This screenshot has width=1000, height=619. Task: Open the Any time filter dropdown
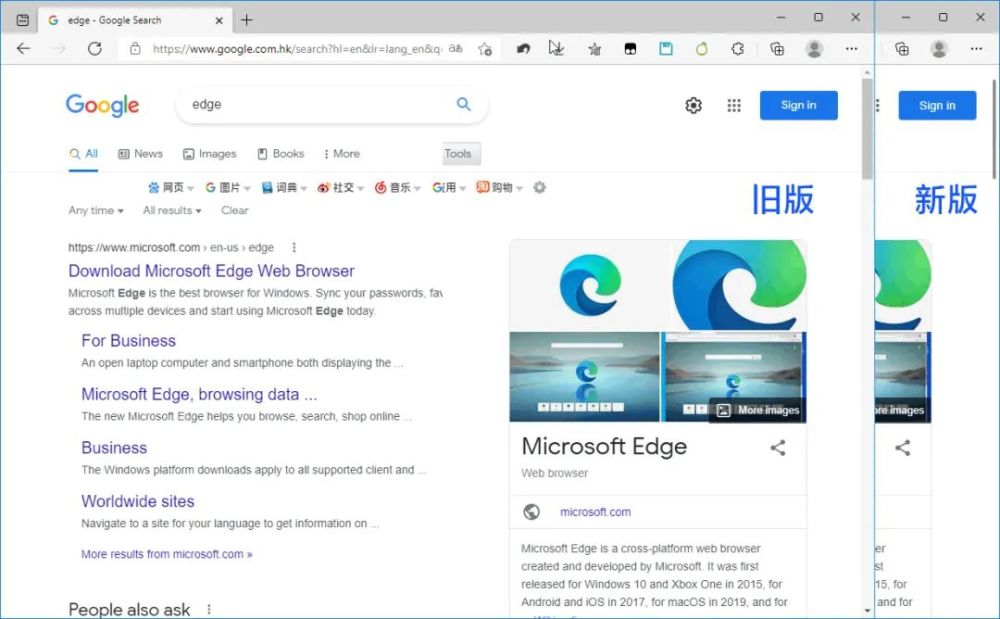point(96,210)
